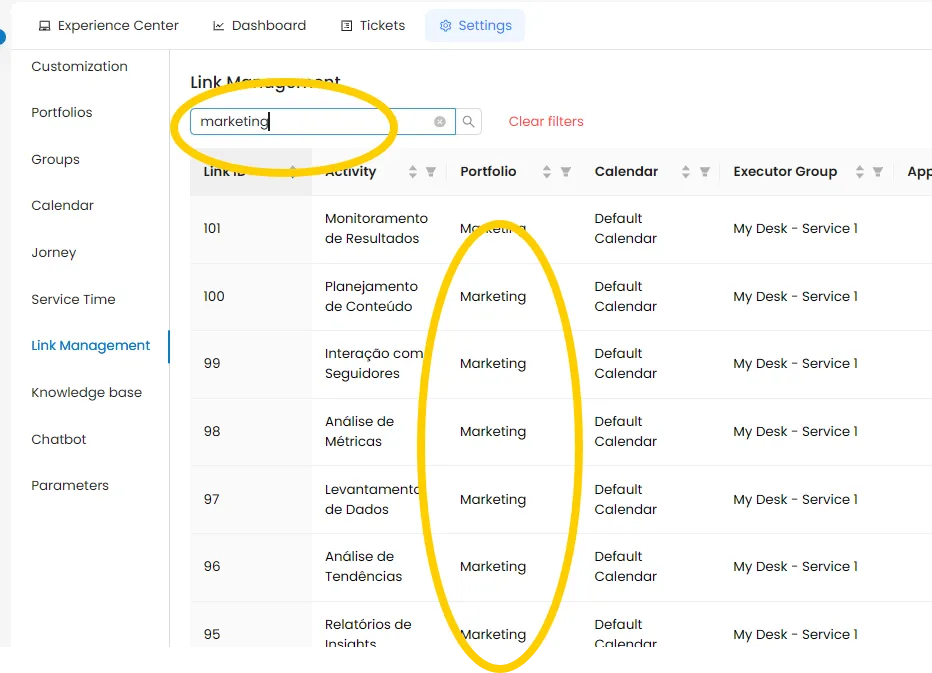
Task: Switch to the Tickets tab
Action: tap(373, 26)
